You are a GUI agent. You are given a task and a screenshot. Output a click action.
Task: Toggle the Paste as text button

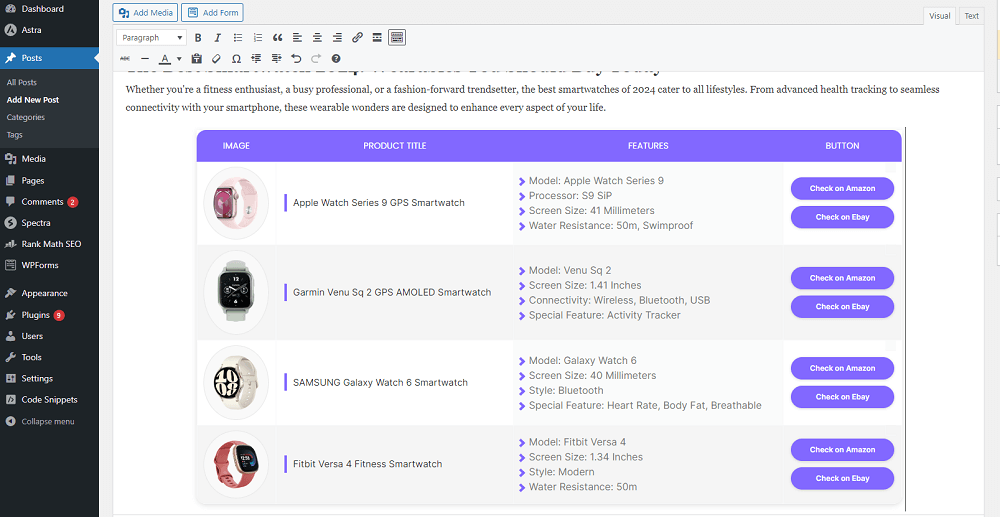pyautogui.click(x=196, y=59)
